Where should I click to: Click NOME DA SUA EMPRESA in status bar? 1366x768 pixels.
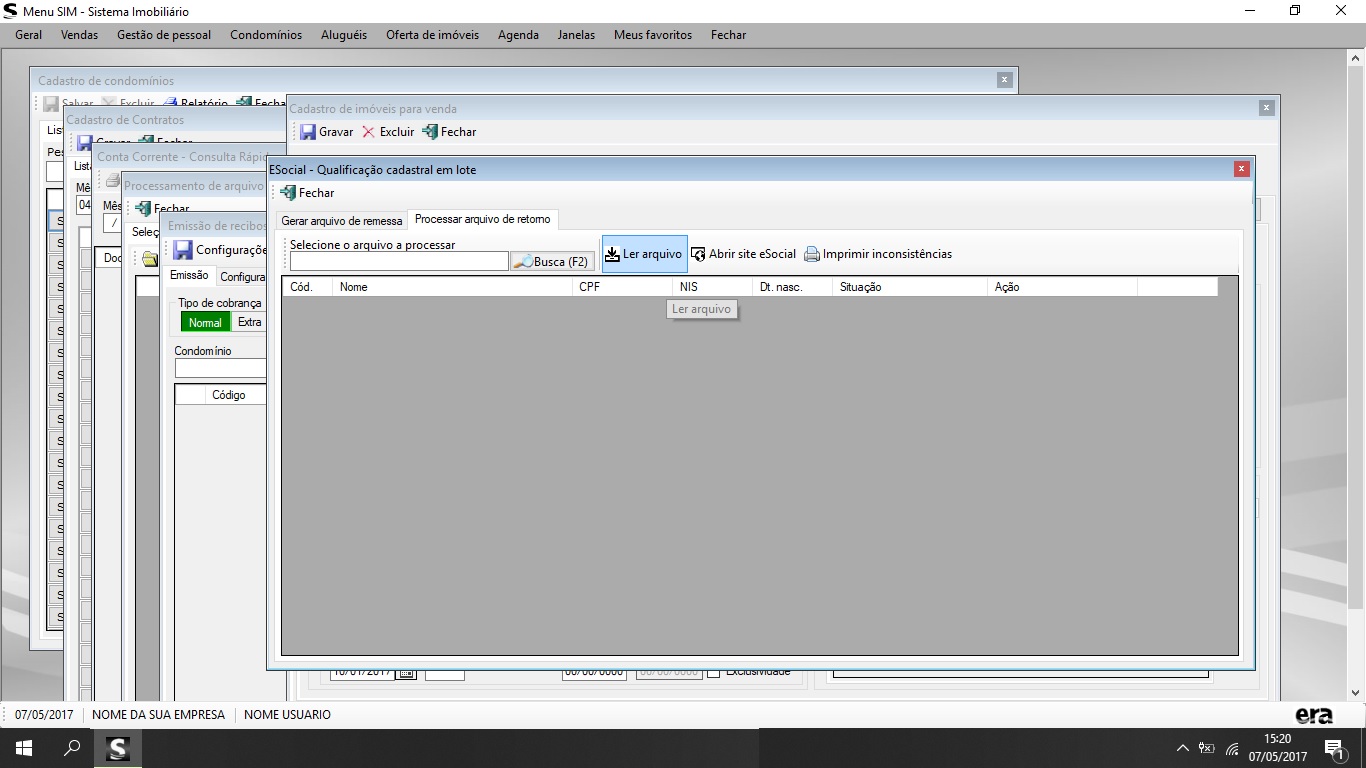pos(158,715)
